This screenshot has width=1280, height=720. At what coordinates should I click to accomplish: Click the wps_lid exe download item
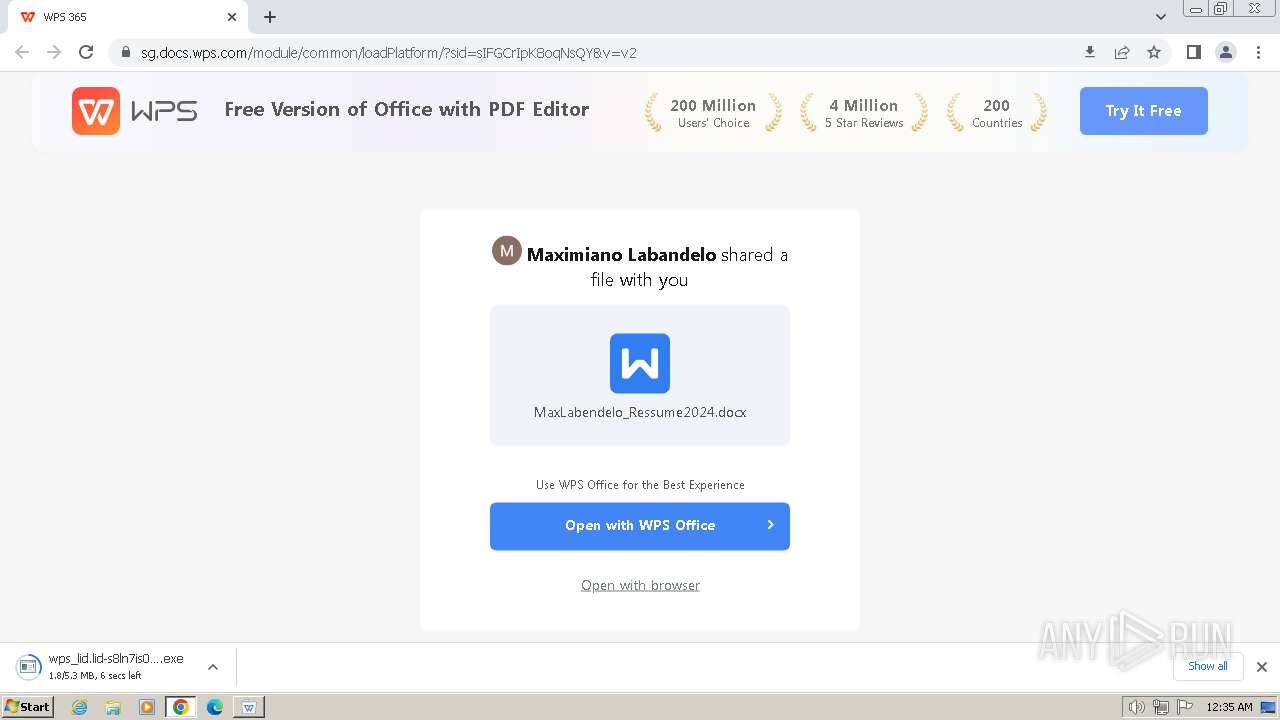(x=105, y=667)
